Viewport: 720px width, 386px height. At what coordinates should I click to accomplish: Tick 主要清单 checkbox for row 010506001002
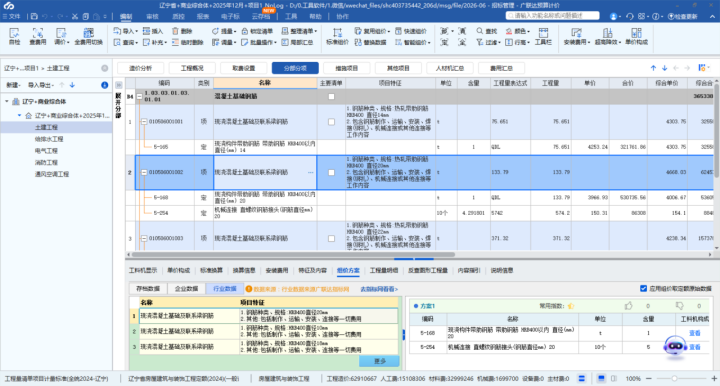pos(332,172)
